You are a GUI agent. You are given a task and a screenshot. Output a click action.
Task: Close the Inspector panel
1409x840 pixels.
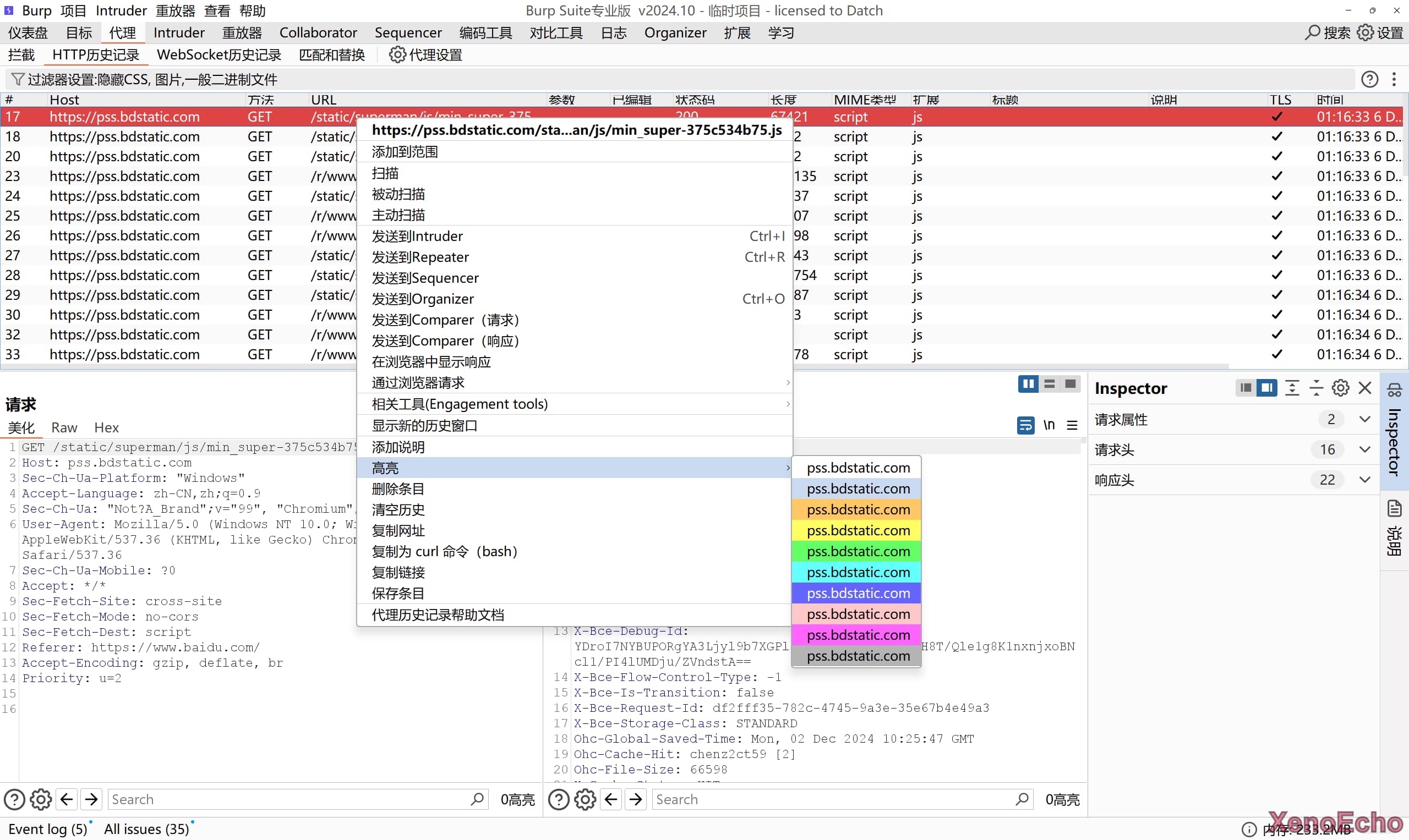pyautogui.click(x=1365, y=388)
